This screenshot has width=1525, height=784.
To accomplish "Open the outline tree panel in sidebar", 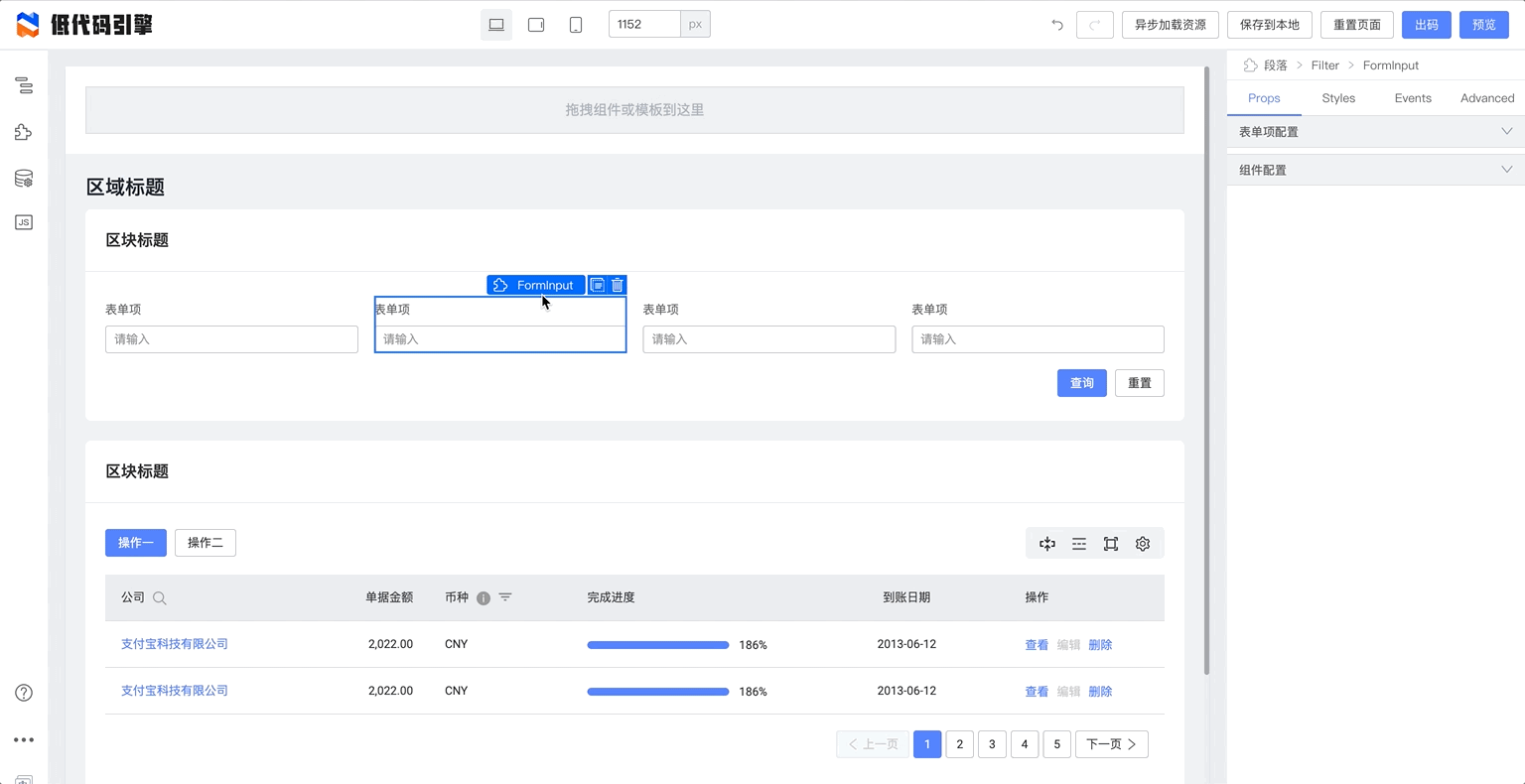I will coord(24,86).
